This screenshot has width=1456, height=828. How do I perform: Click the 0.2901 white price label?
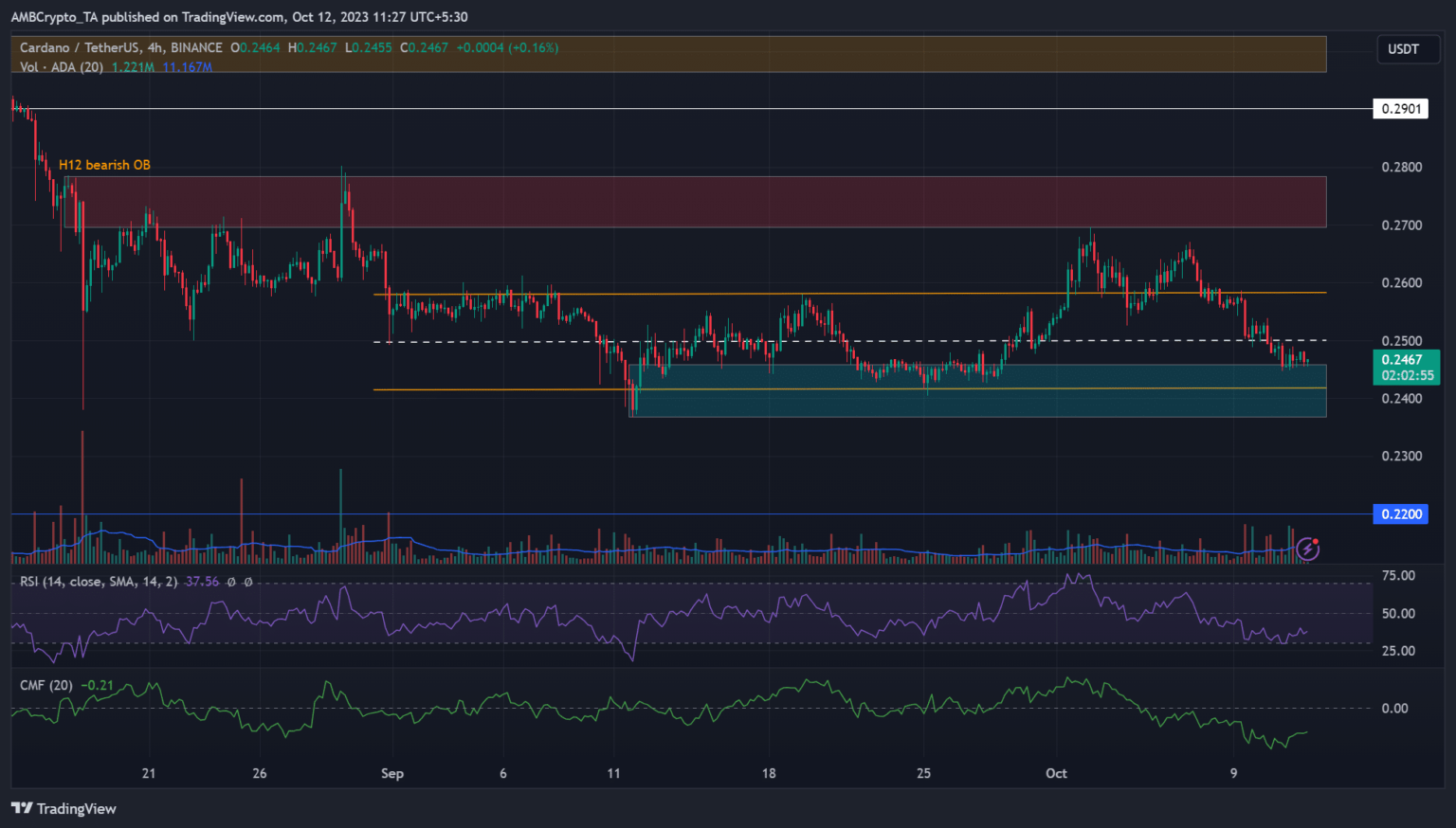(x=1400, y=109)
